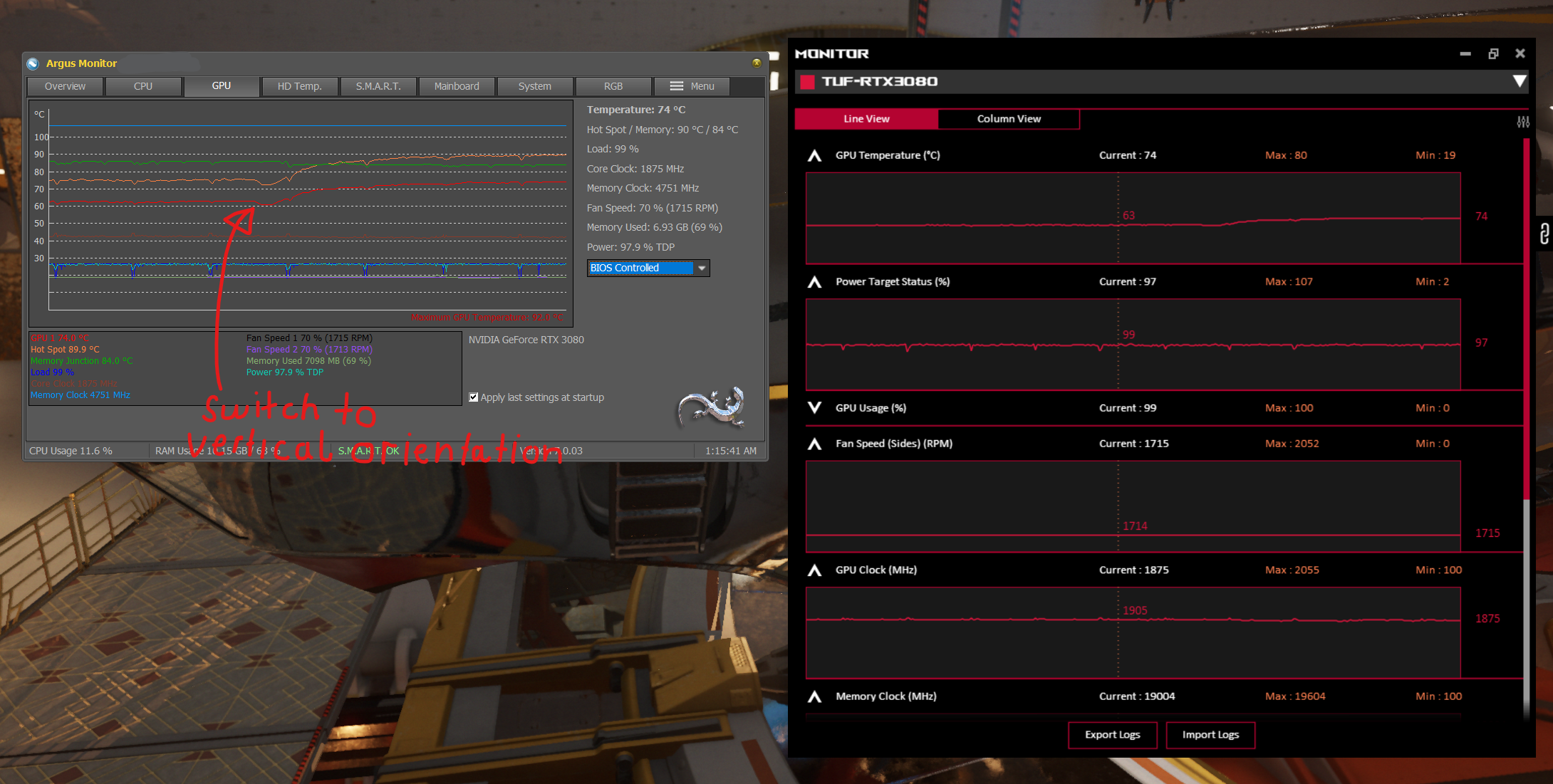Viewport: 1553px width, 784px height.
Task: Click inside the Fan Speed line graph
Action: [x=1133, y=506]
